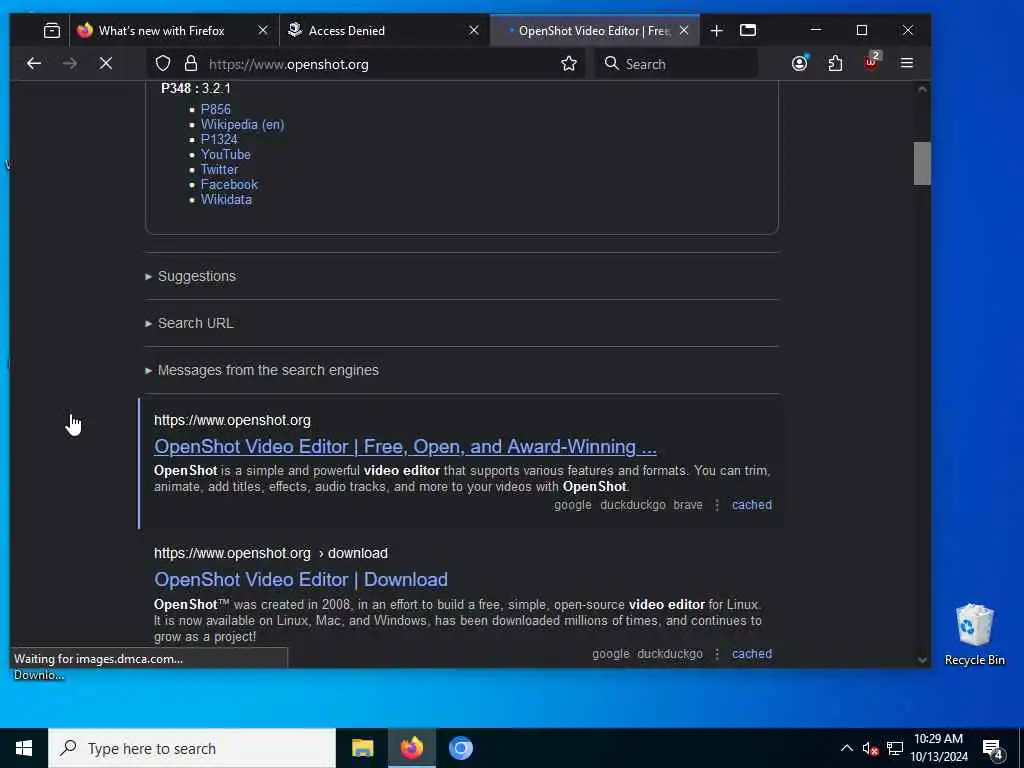Stop loading the current page
The width and height of the screenshot is (1024, 768).
click(105, 63)
